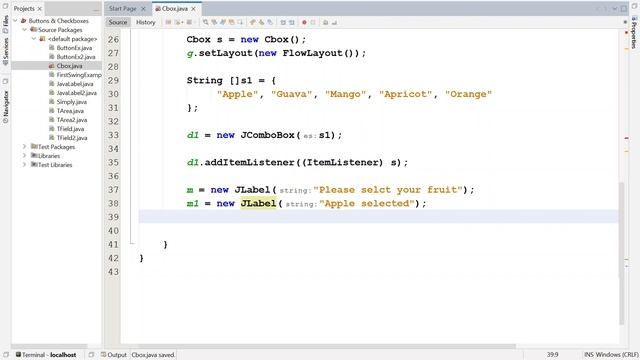Click the Last Edit toolbar icon
Image resolution: width=640 pixels, height=360 pixels.
168,22
